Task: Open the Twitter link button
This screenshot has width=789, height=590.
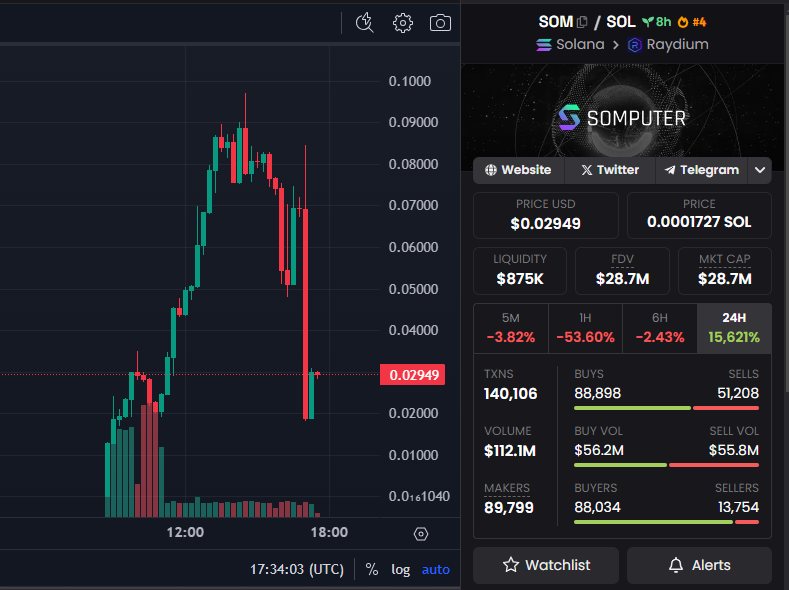Action: point(610,170)
